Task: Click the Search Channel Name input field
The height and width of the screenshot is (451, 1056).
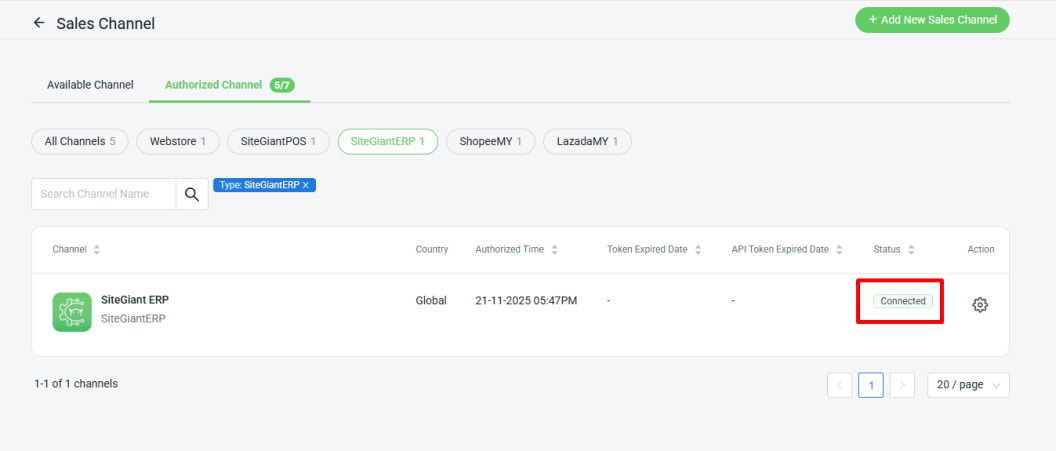Action: 104,194
